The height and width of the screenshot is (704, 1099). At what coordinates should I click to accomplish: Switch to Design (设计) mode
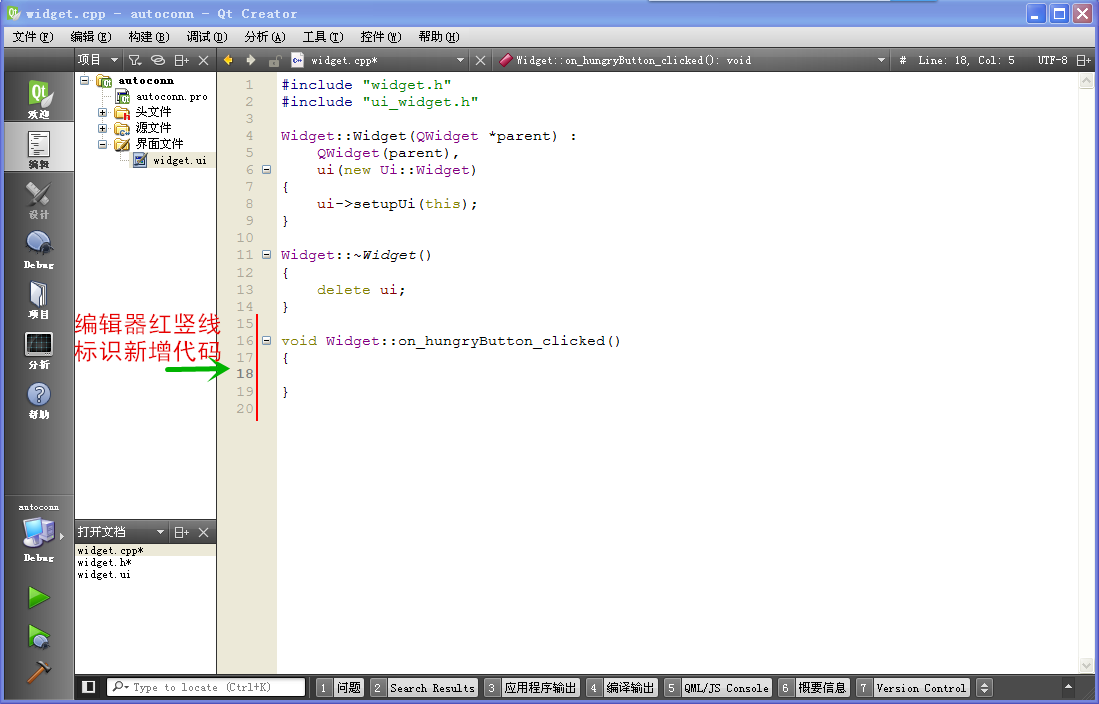tap(39, 198)
